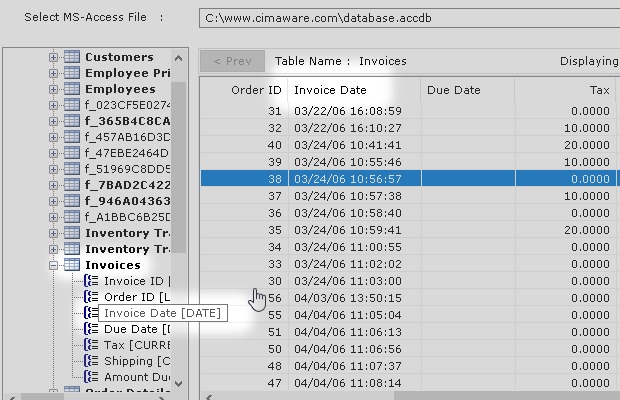Click the Due Date field icon
This screenshot has height=400, width=620.
[x=92, y=329]
